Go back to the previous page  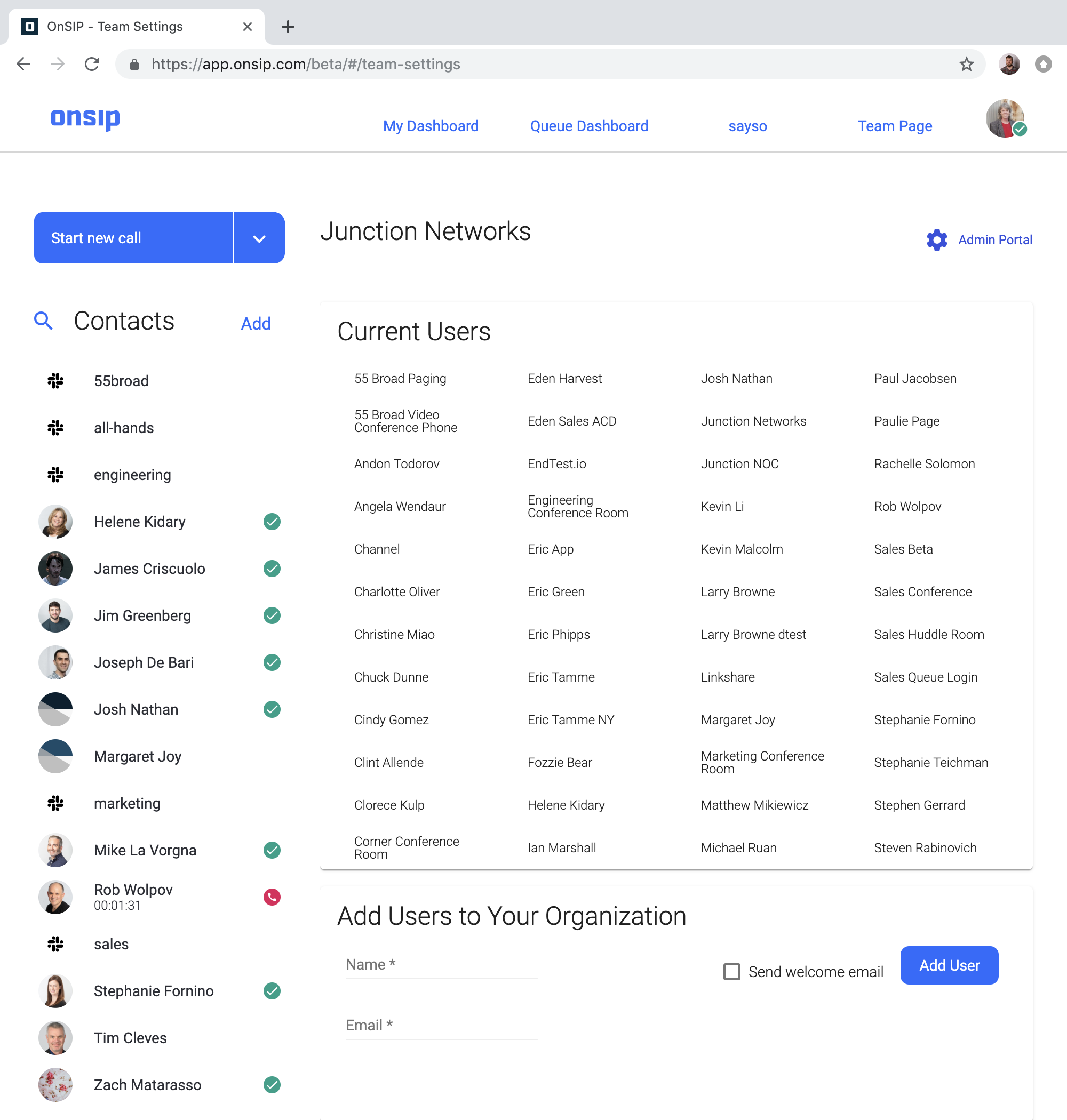(x=23, y=64)
